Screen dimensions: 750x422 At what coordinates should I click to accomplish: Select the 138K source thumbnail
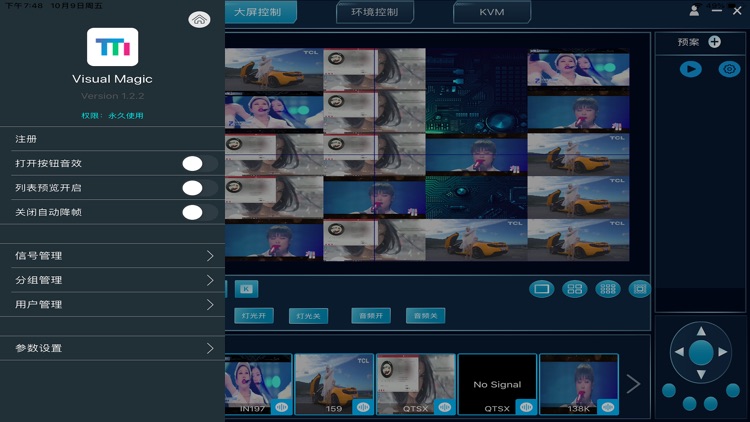point(579,384)
